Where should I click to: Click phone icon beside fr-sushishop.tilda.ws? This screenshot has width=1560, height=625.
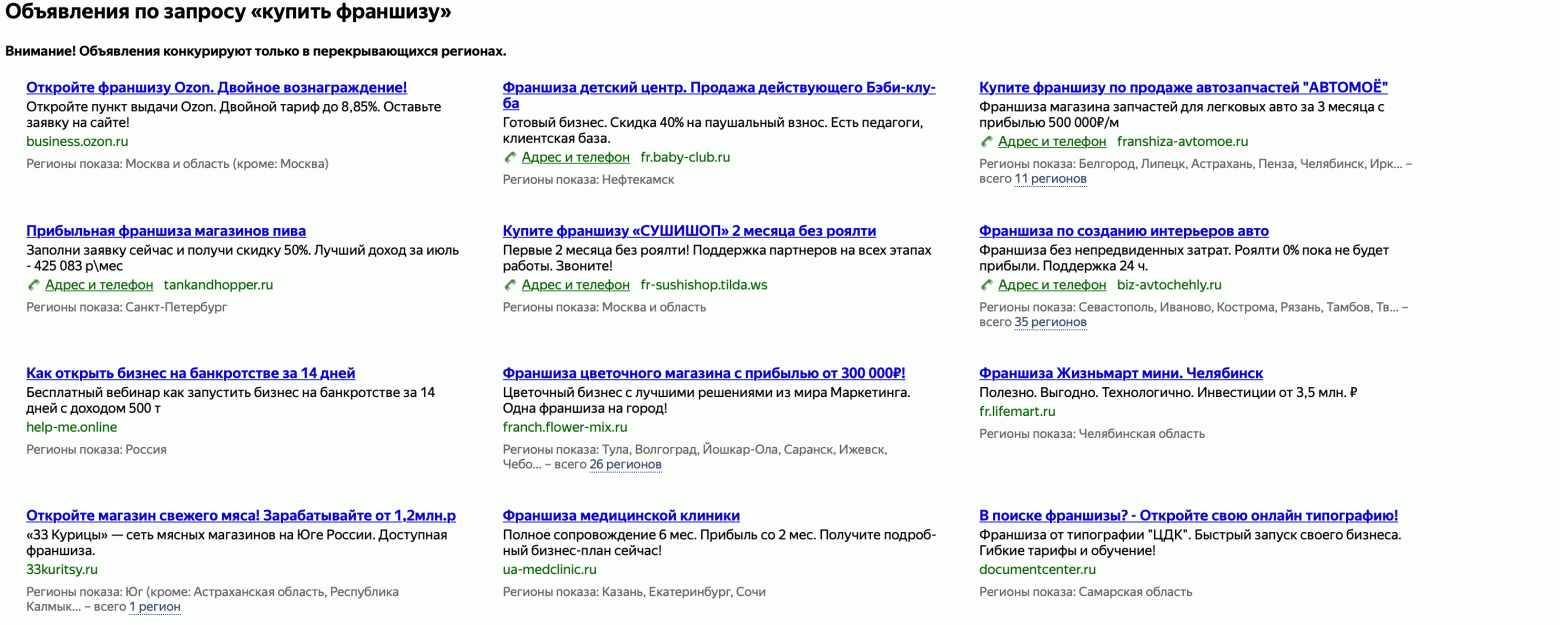tap(510, 285)
